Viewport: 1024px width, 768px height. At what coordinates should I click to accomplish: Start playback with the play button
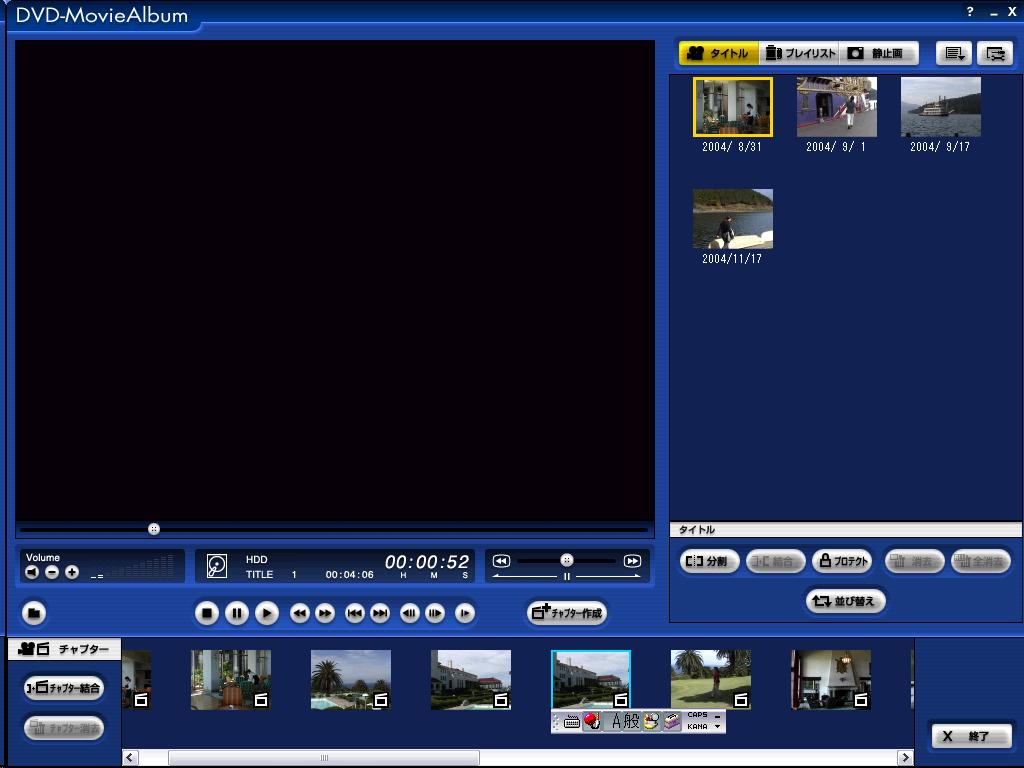(x=266, y=613)
